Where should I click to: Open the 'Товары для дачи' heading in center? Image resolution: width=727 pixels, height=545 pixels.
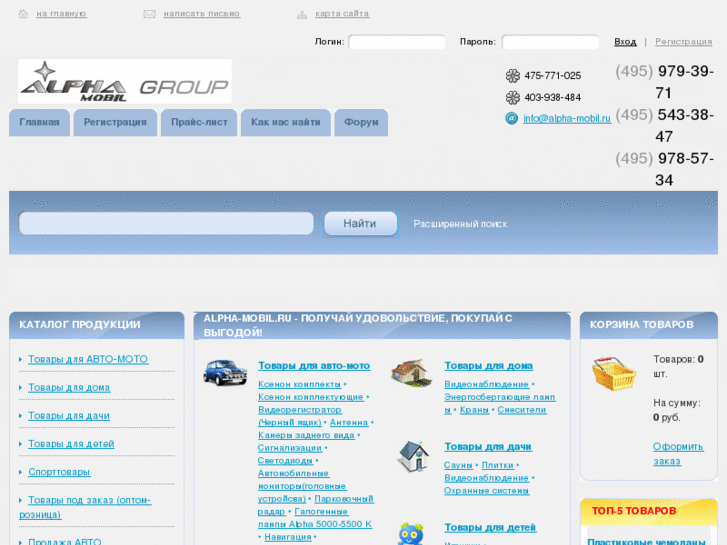pyautogui.click(x=488, y=447)
